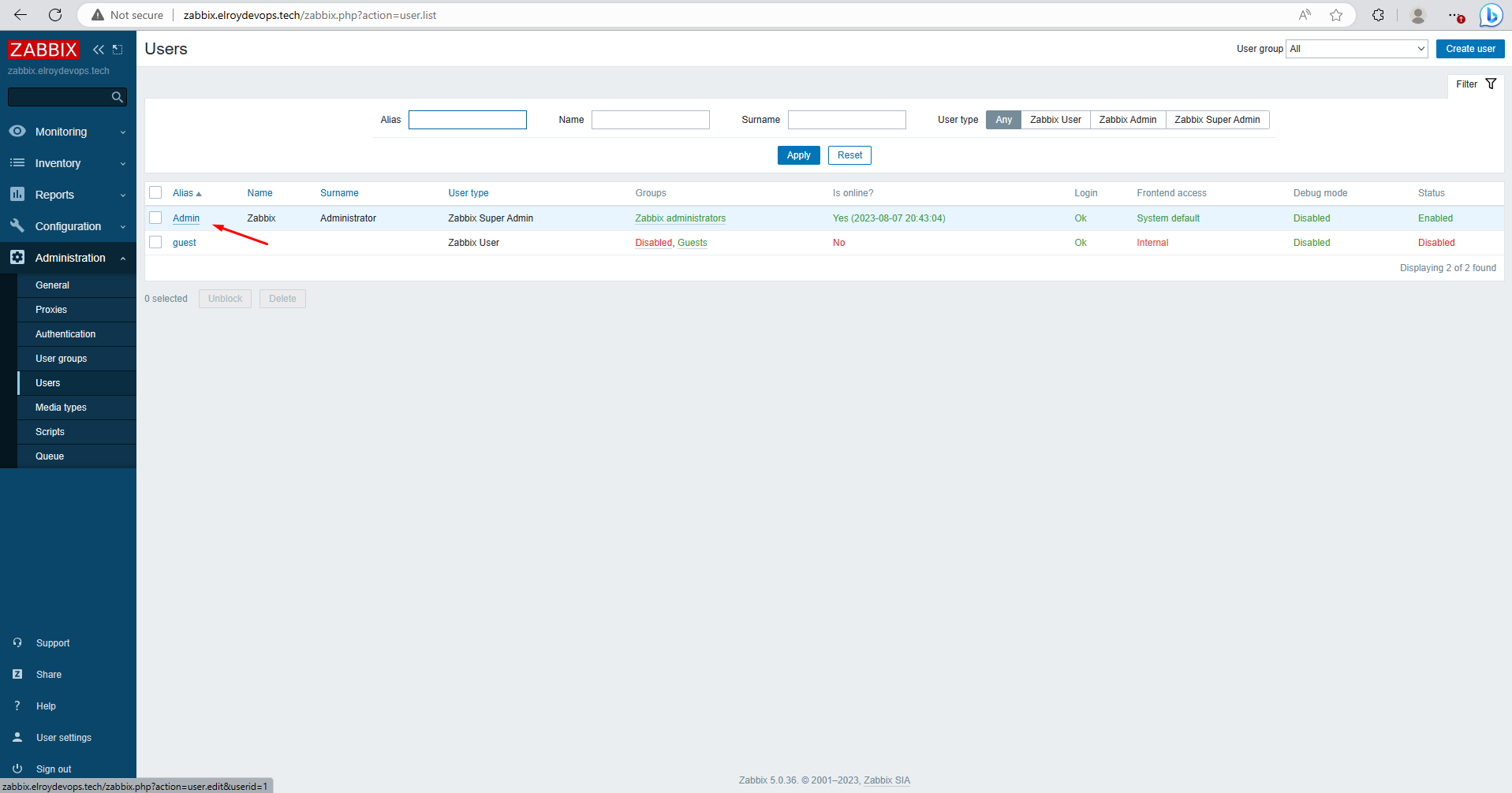Open browser Read aloud icon
The height and width of the screenshot is (793, 1512).
pos(1305,15)
